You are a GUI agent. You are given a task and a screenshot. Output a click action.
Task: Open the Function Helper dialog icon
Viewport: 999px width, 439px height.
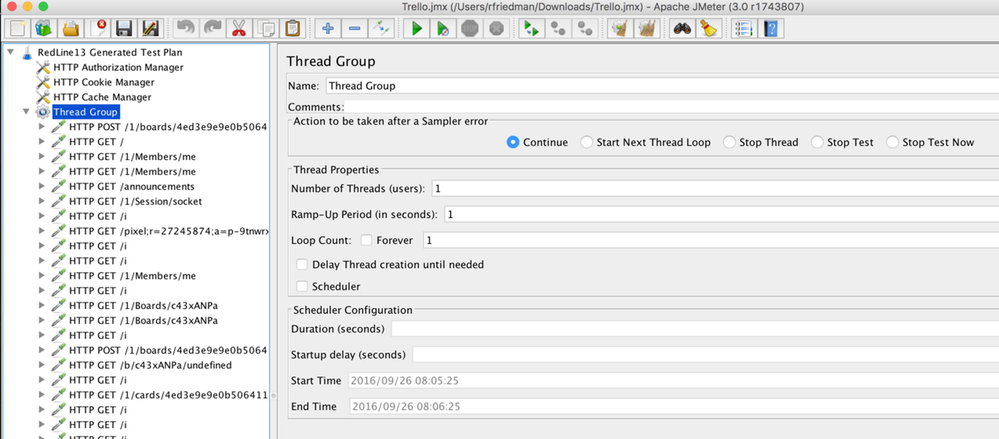tap(744, 29)
